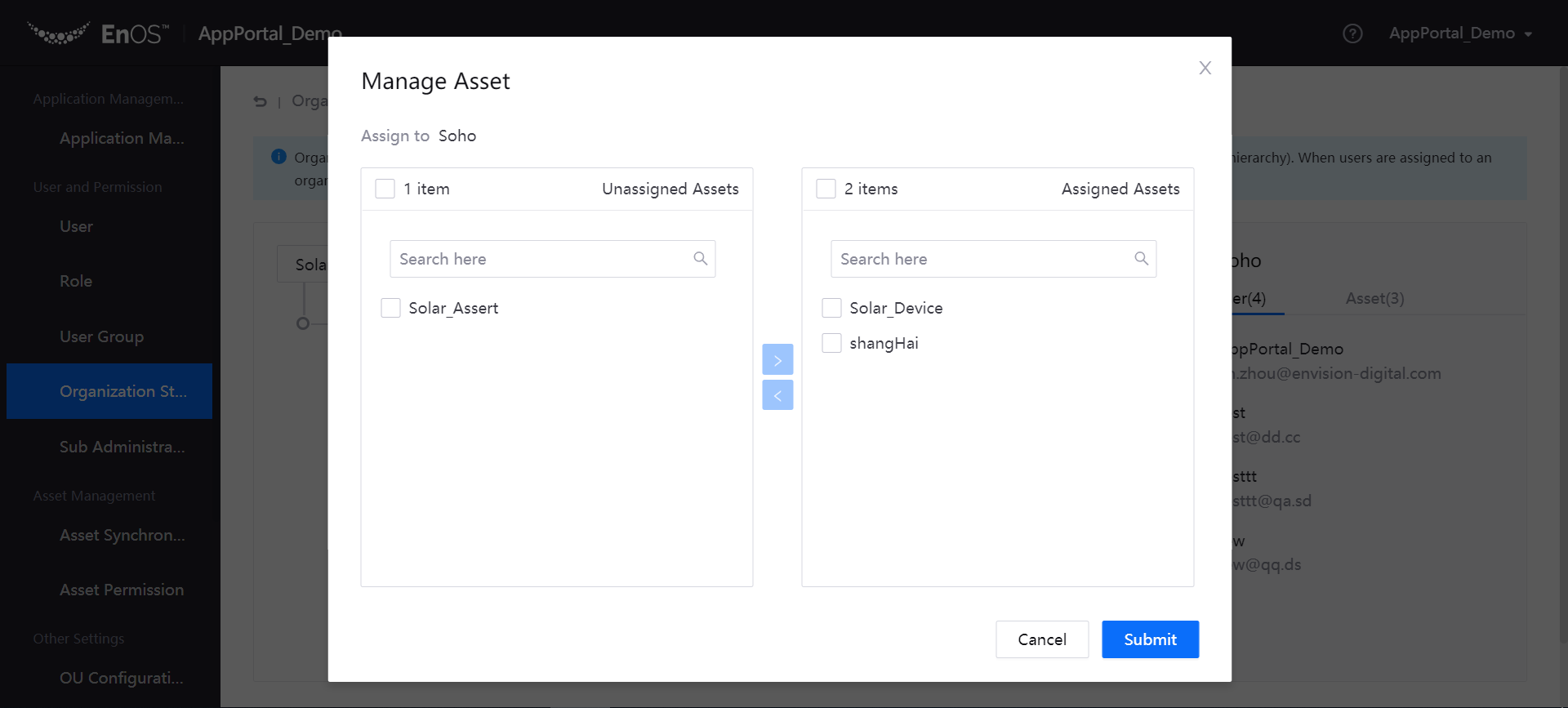Tick the shangHai asset checkbox
Image resolution: width=1568 pixels, height=708 pixels.
click(x=831, y=343)
